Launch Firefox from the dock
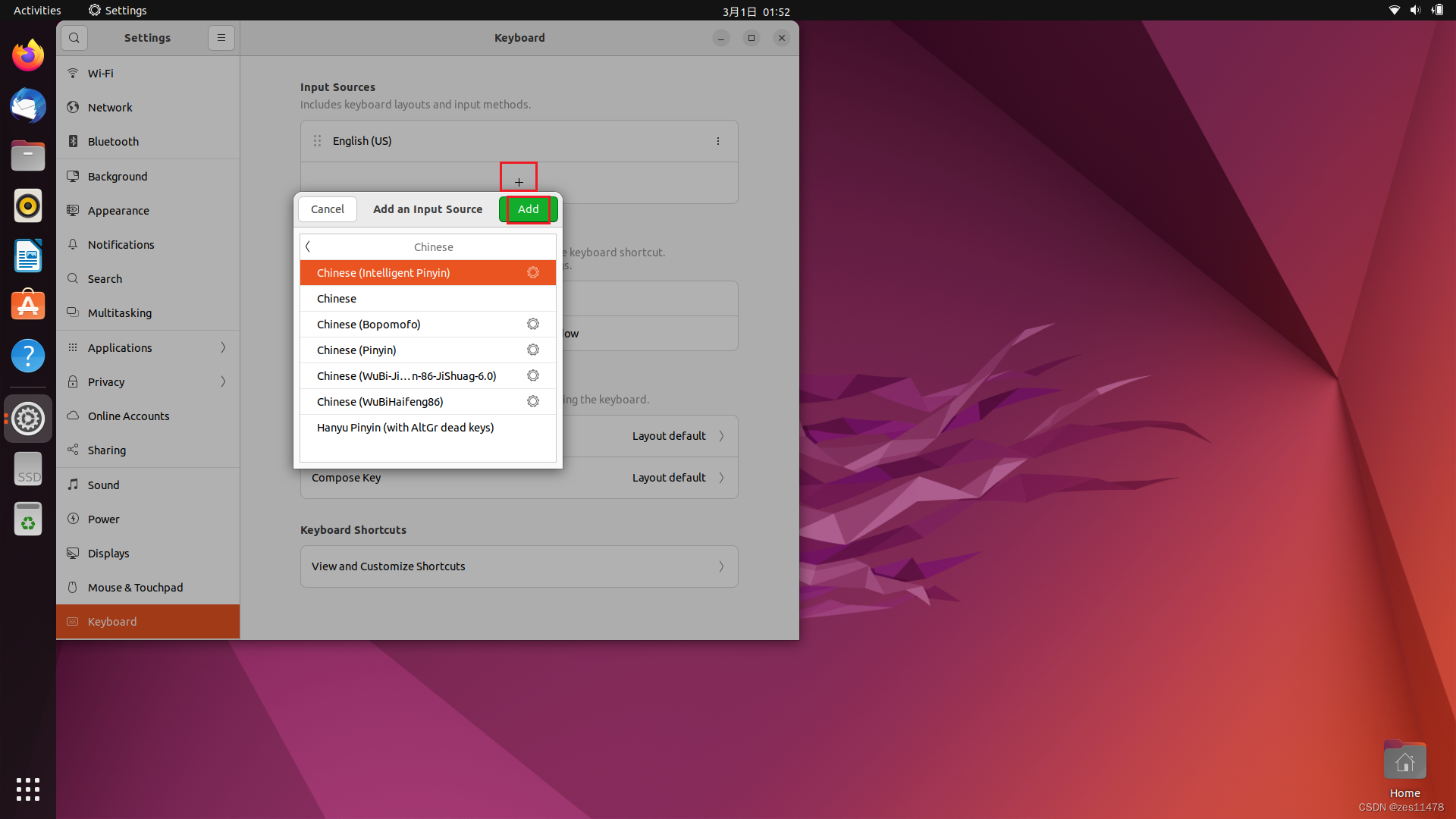Image resolution: width=1456 pixels, height=819 pixels. tap(27, 55)
